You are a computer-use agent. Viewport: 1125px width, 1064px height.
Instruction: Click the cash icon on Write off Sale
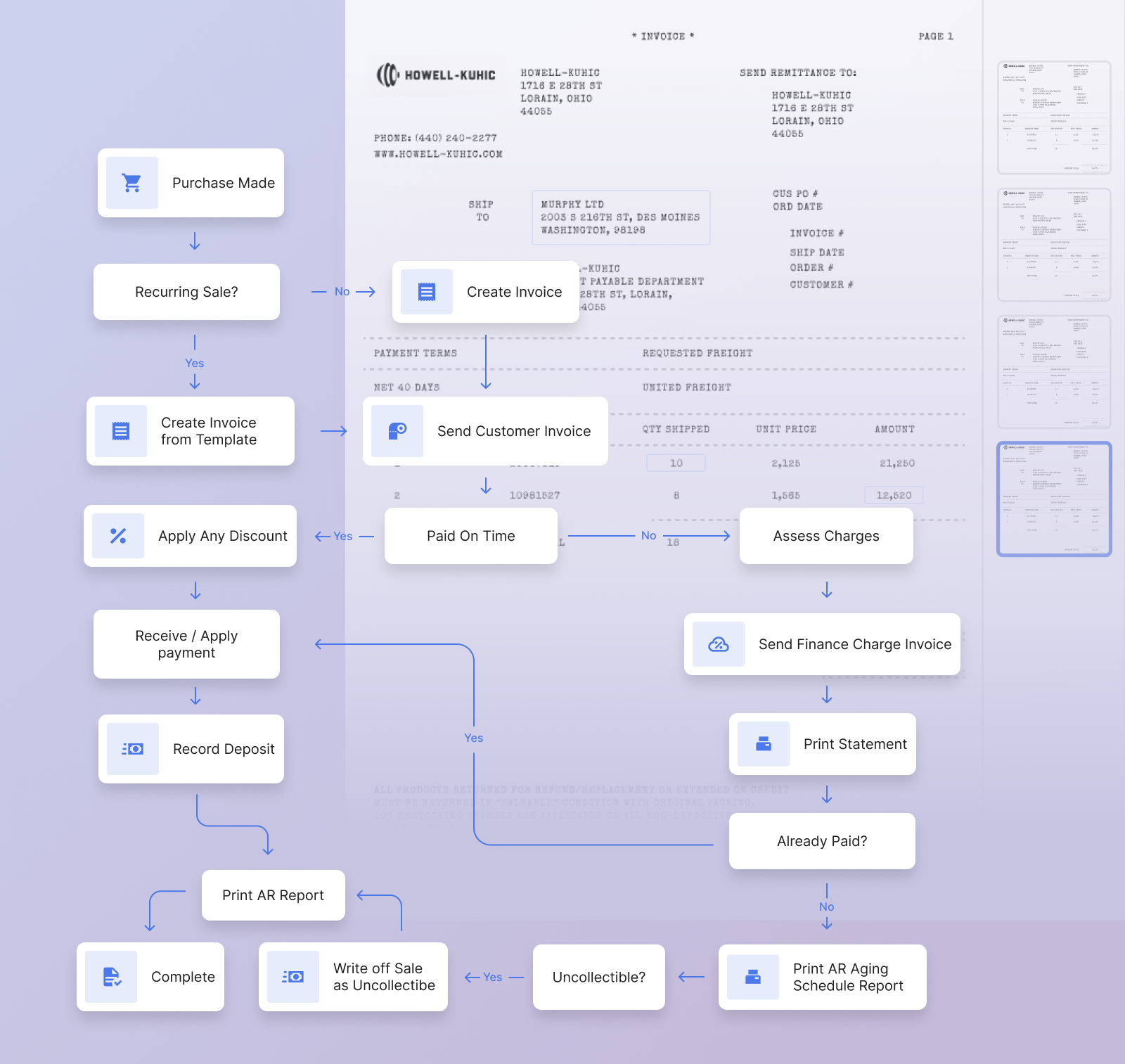292,977
